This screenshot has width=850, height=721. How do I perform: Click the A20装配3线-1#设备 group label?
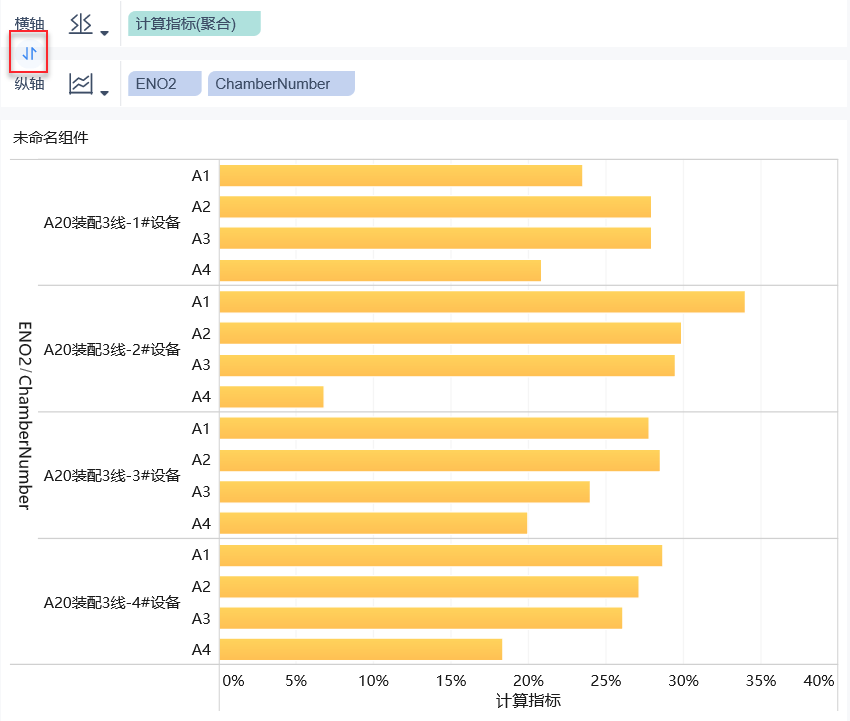point(112,223)
